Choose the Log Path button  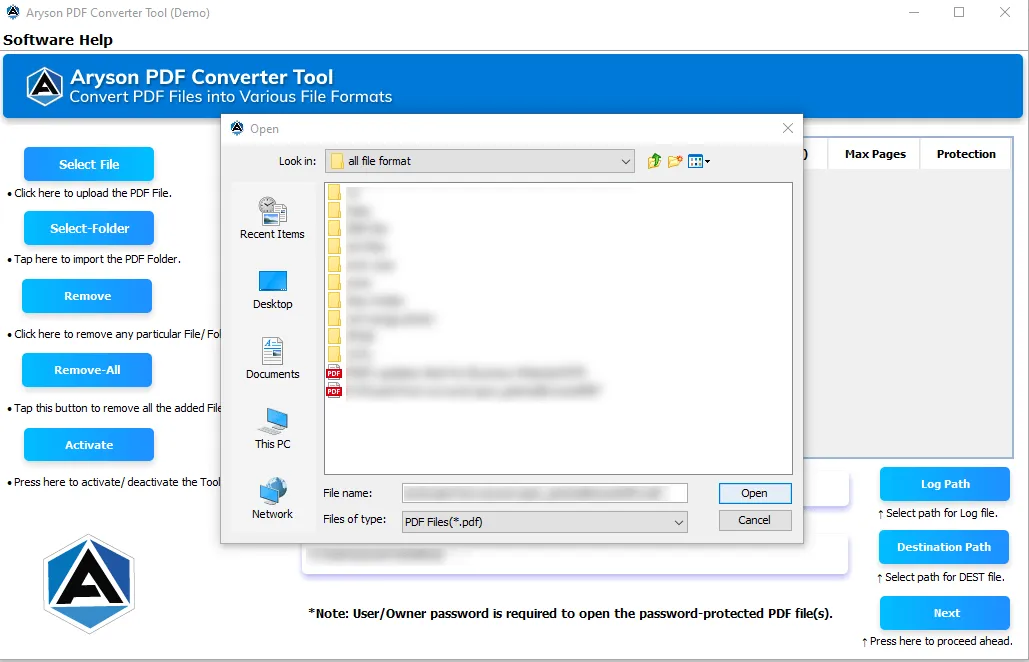click(x=945, y=484)
